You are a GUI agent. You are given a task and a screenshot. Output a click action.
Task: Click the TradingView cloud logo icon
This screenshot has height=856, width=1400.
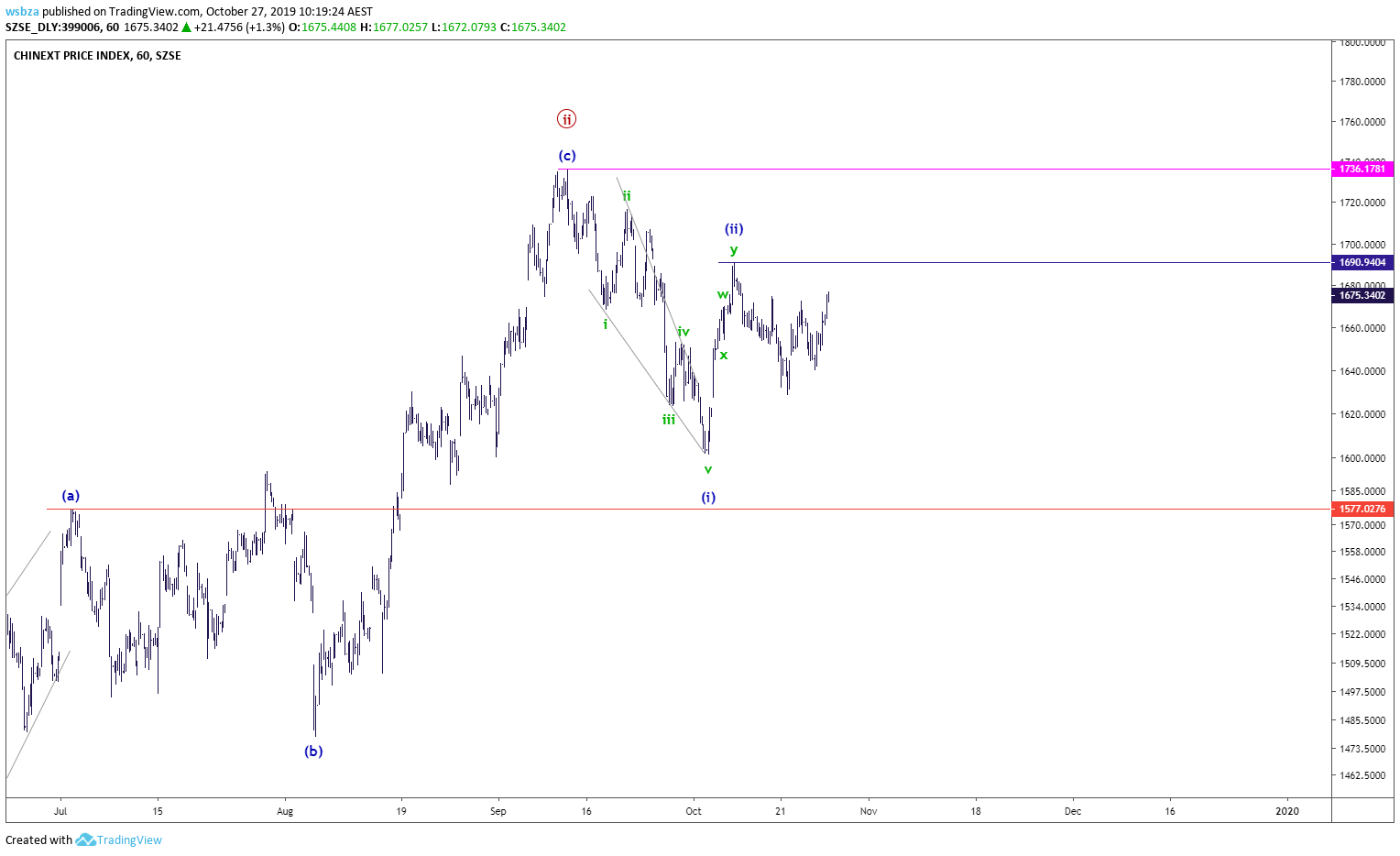pos(85,840)
